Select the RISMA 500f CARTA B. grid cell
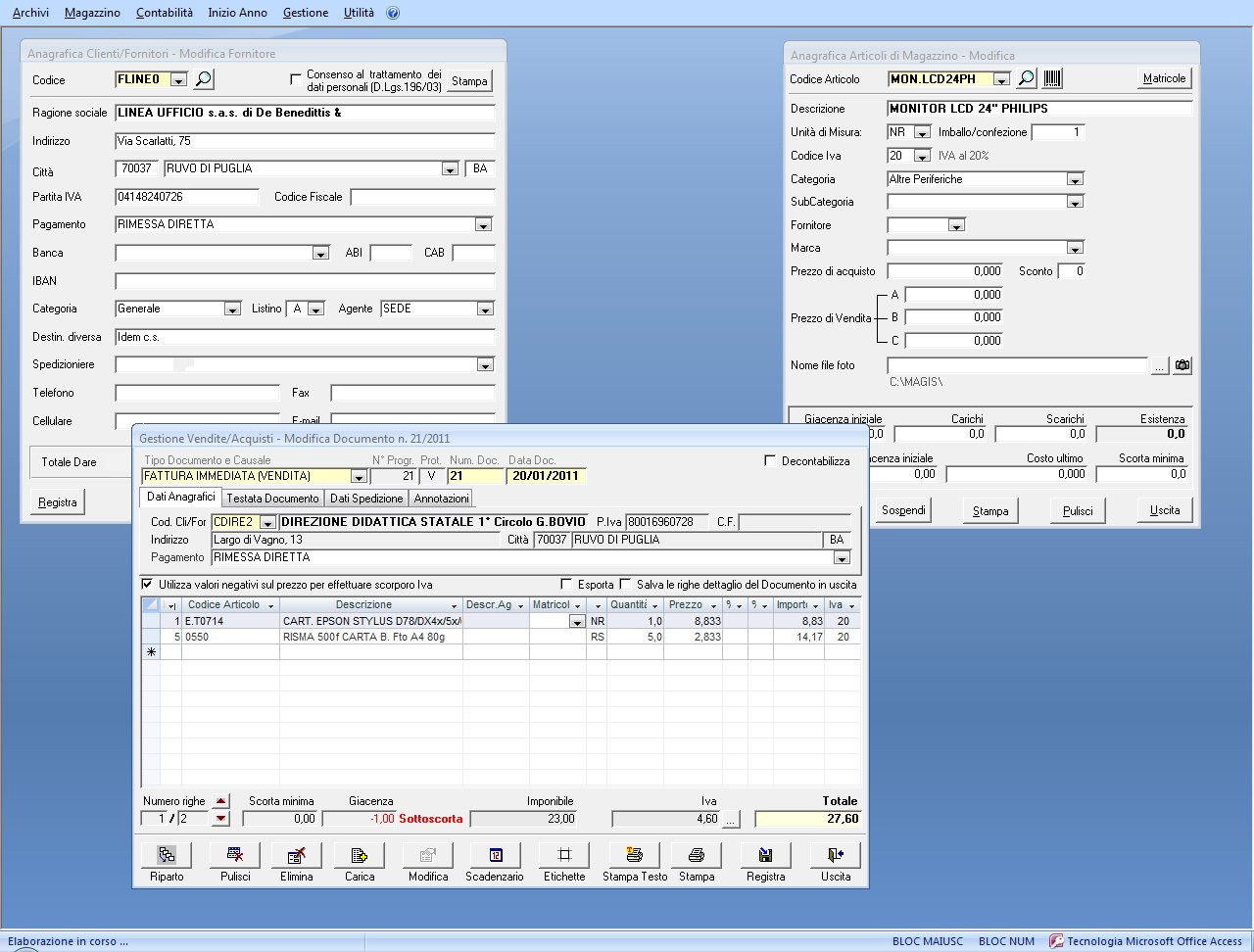Image resolution: width=1254 pixels, height=952 pixels. (371, 637)
